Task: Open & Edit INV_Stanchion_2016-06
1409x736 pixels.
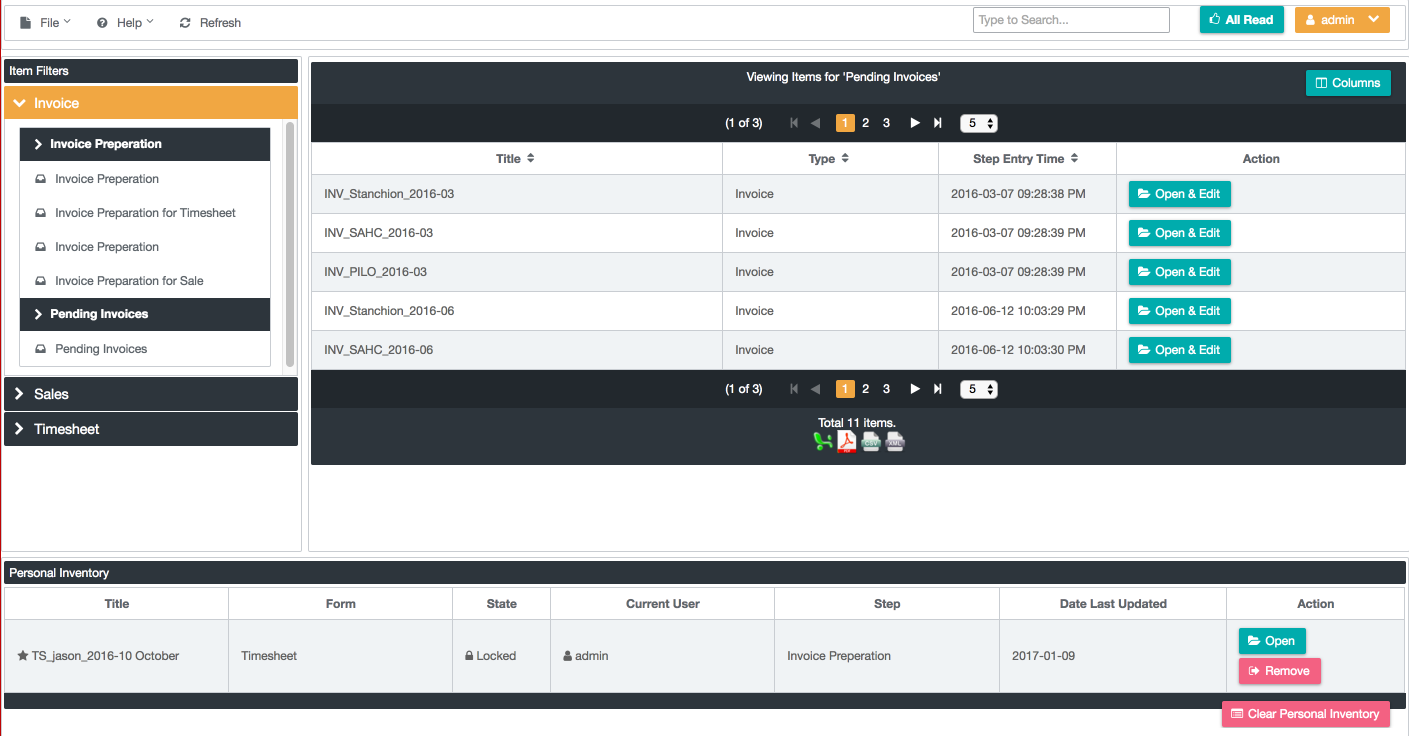Action: pyautogui.click(x=1180, y=311)
